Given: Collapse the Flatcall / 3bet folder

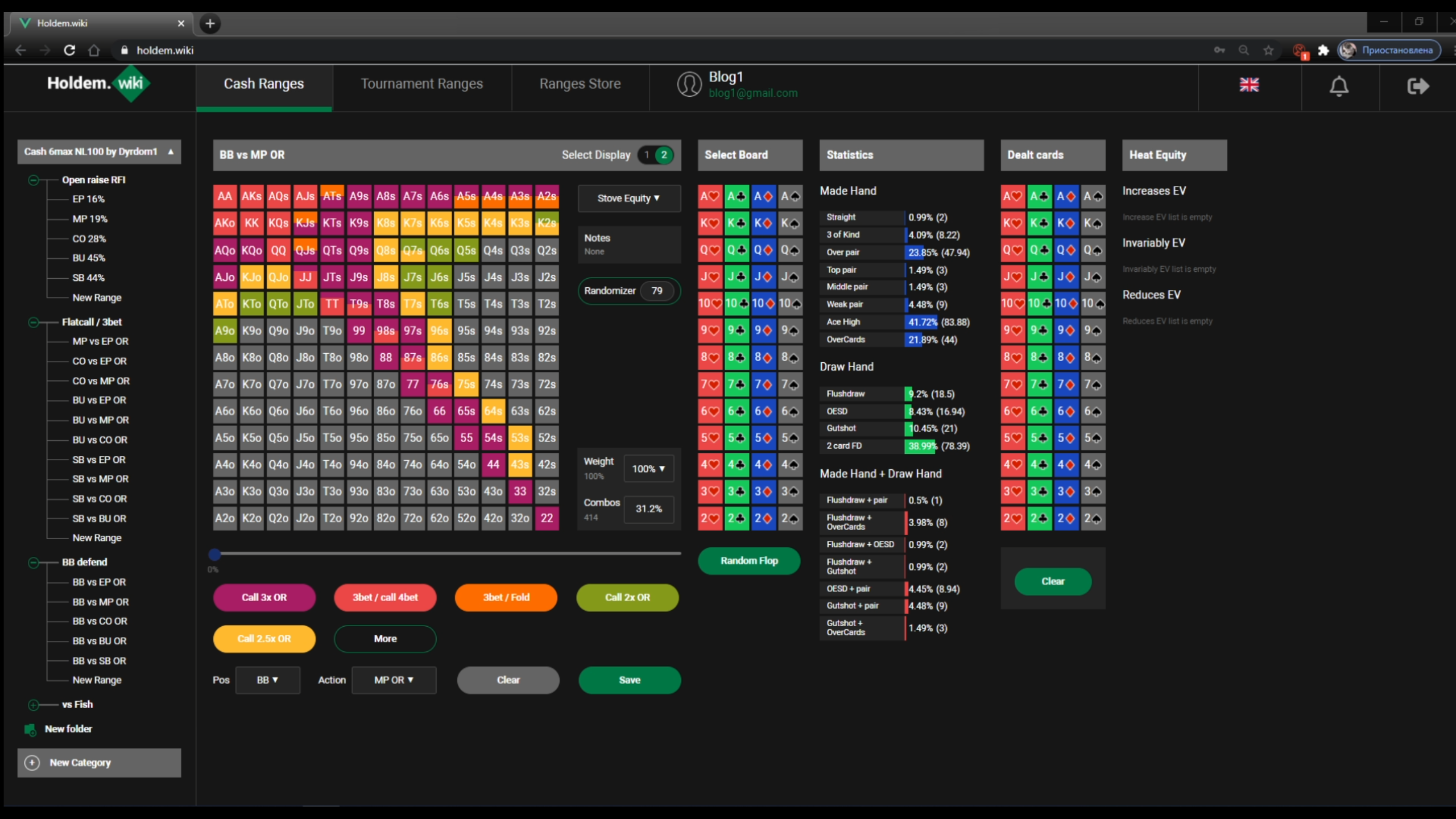Looking at the screenshot, I should pyautogui.click(x=34, y=322).
